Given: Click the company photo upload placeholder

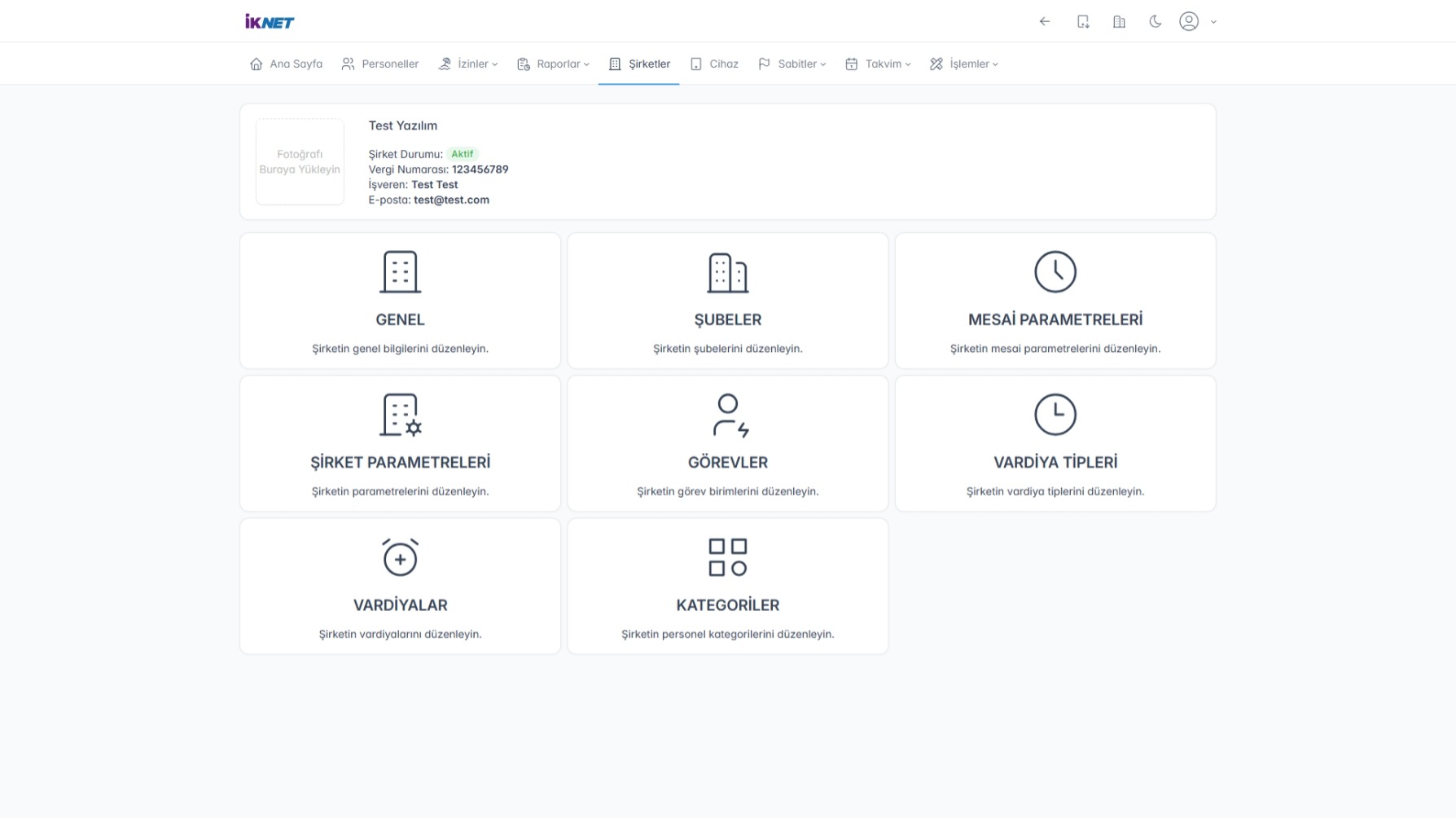Looking at the screenshot, I should 300,161.
